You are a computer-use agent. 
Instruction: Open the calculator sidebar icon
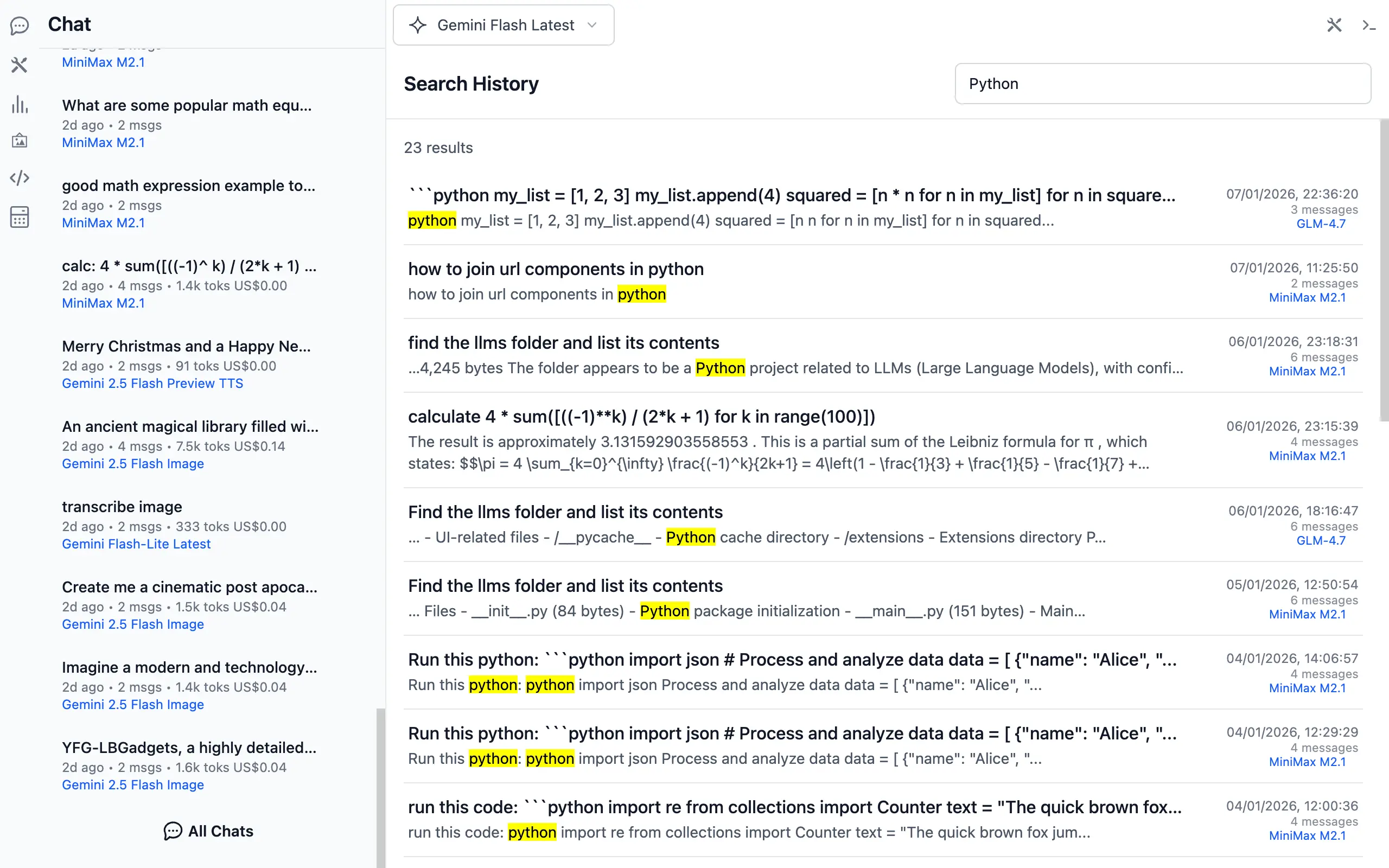(x=19, y=217)
